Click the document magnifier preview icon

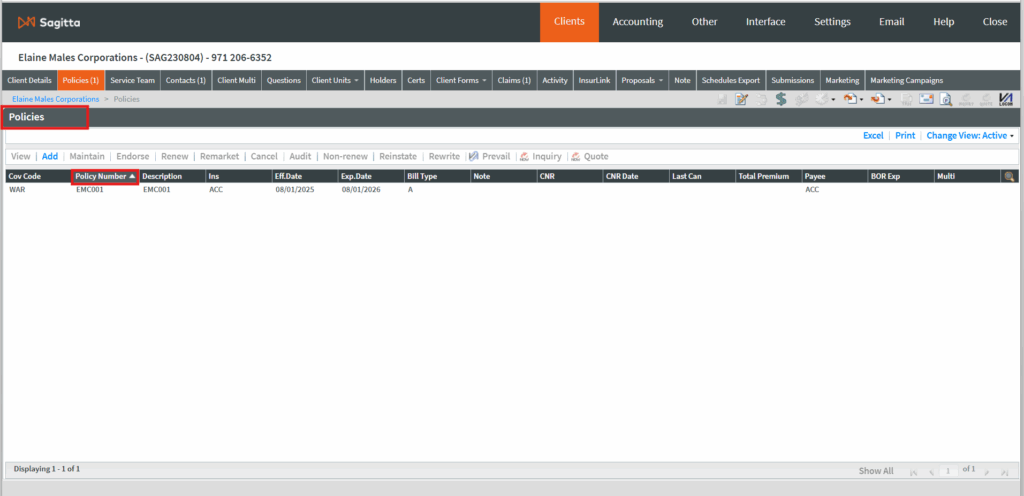click(945, 99)
